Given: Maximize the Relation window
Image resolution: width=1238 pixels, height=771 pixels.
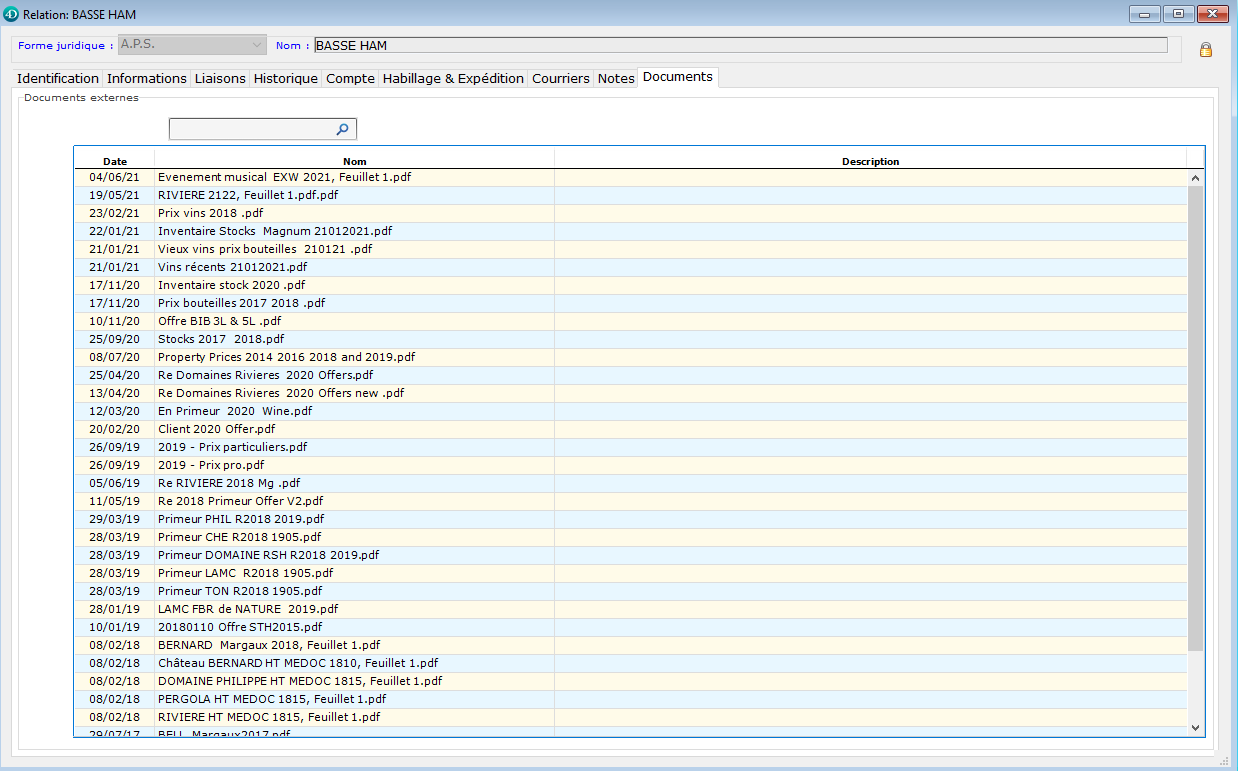Looking at the screenshot, I should (1179, 14).
